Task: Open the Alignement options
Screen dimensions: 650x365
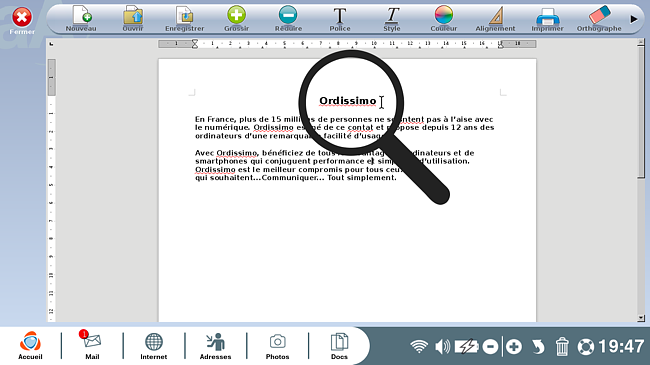Action: pyautogui.click(x=495, y=19)
